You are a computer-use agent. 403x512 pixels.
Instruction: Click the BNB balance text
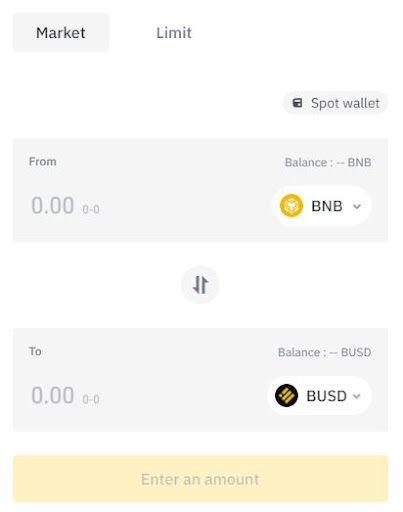[x=328, y=162]
